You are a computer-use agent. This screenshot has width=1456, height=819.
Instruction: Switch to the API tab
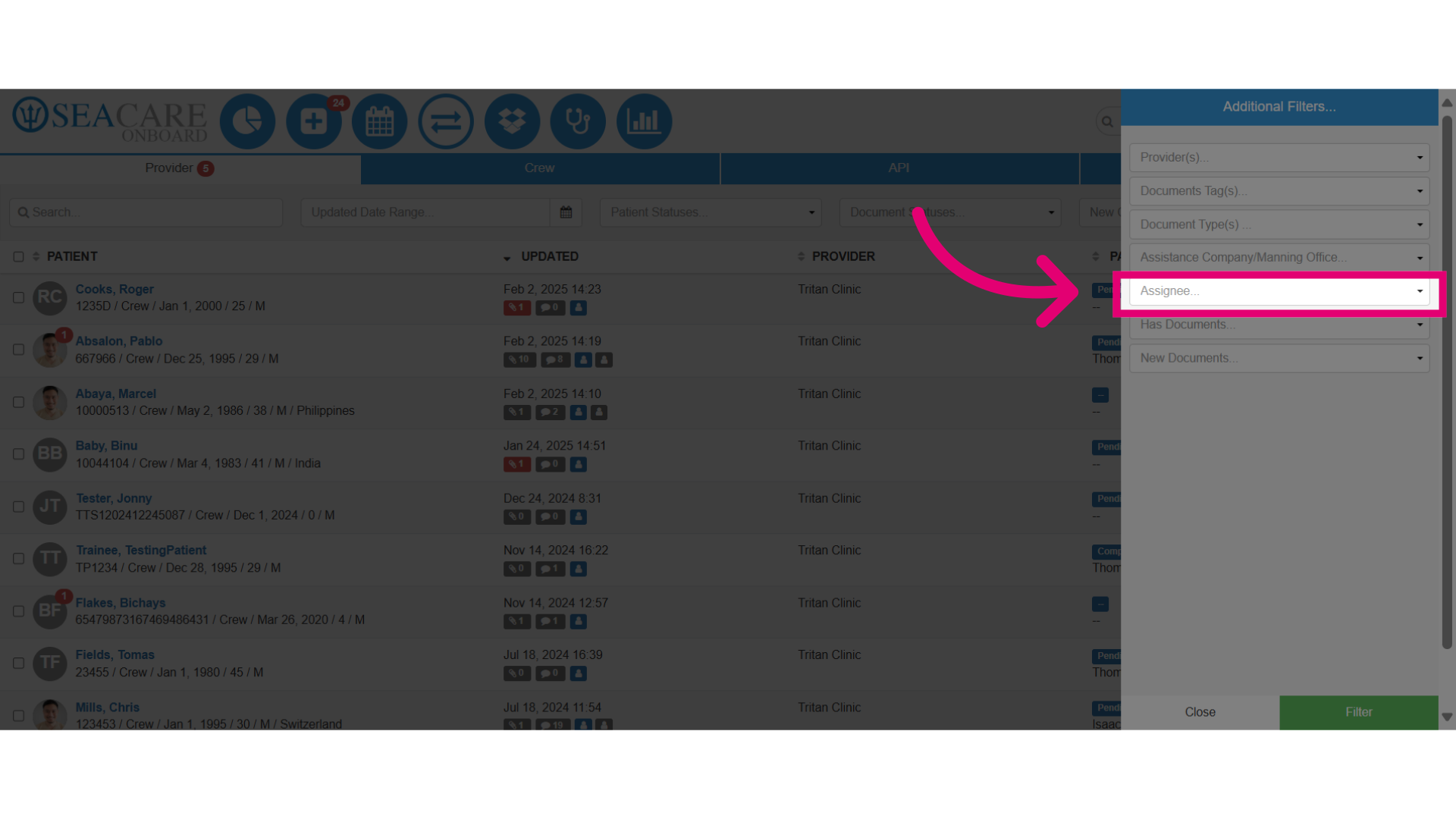(x=899, y=168)
